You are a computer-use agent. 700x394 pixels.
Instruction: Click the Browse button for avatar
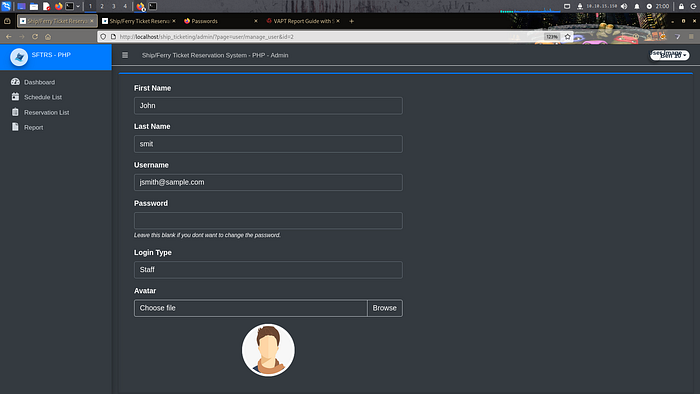coord(384,308)
